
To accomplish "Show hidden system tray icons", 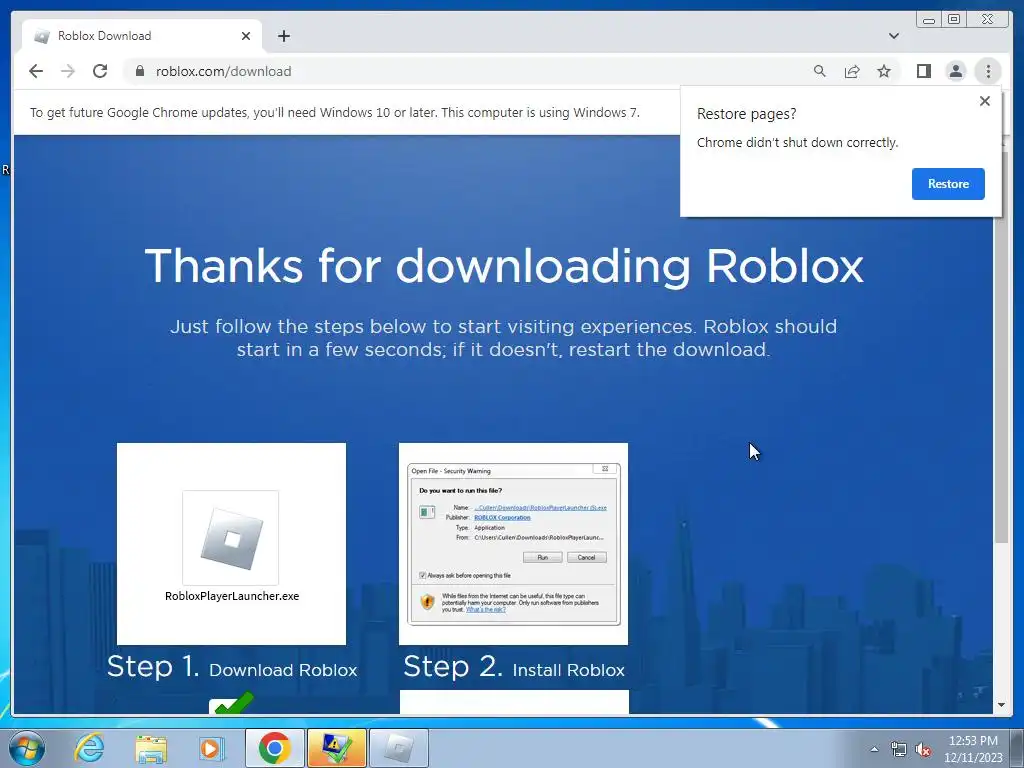I will (x=874, y=749).
